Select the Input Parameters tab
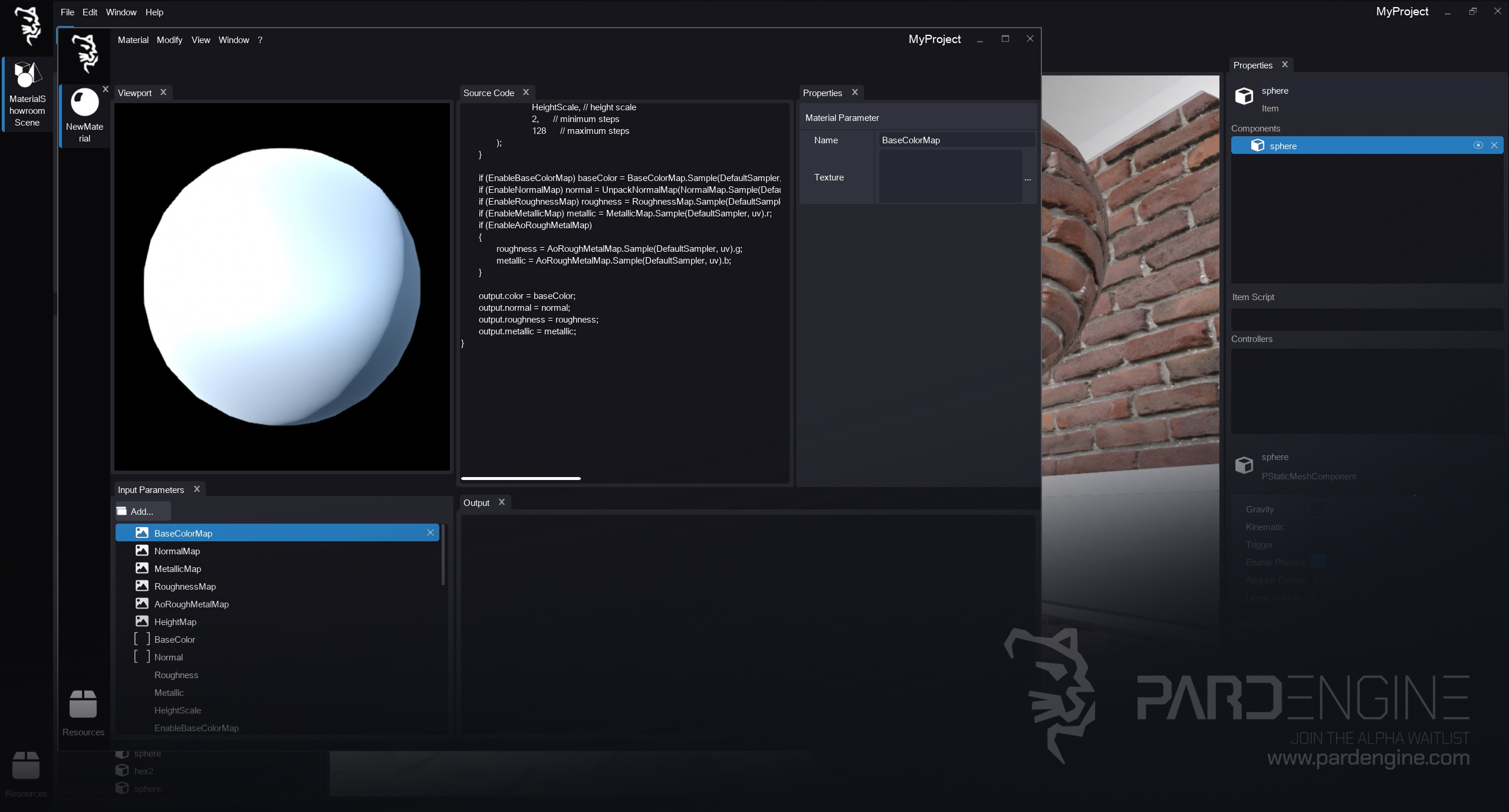Screen dimensions: 1509x812 coord(150,490)
